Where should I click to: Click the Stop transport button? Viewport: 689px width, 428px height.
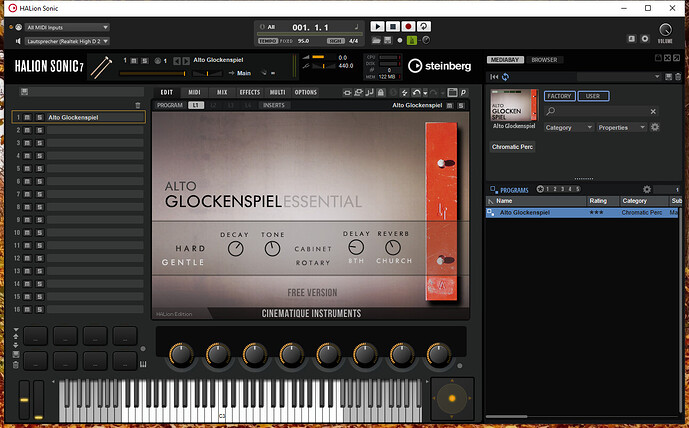pyautogui.click(x=393, y=26)
